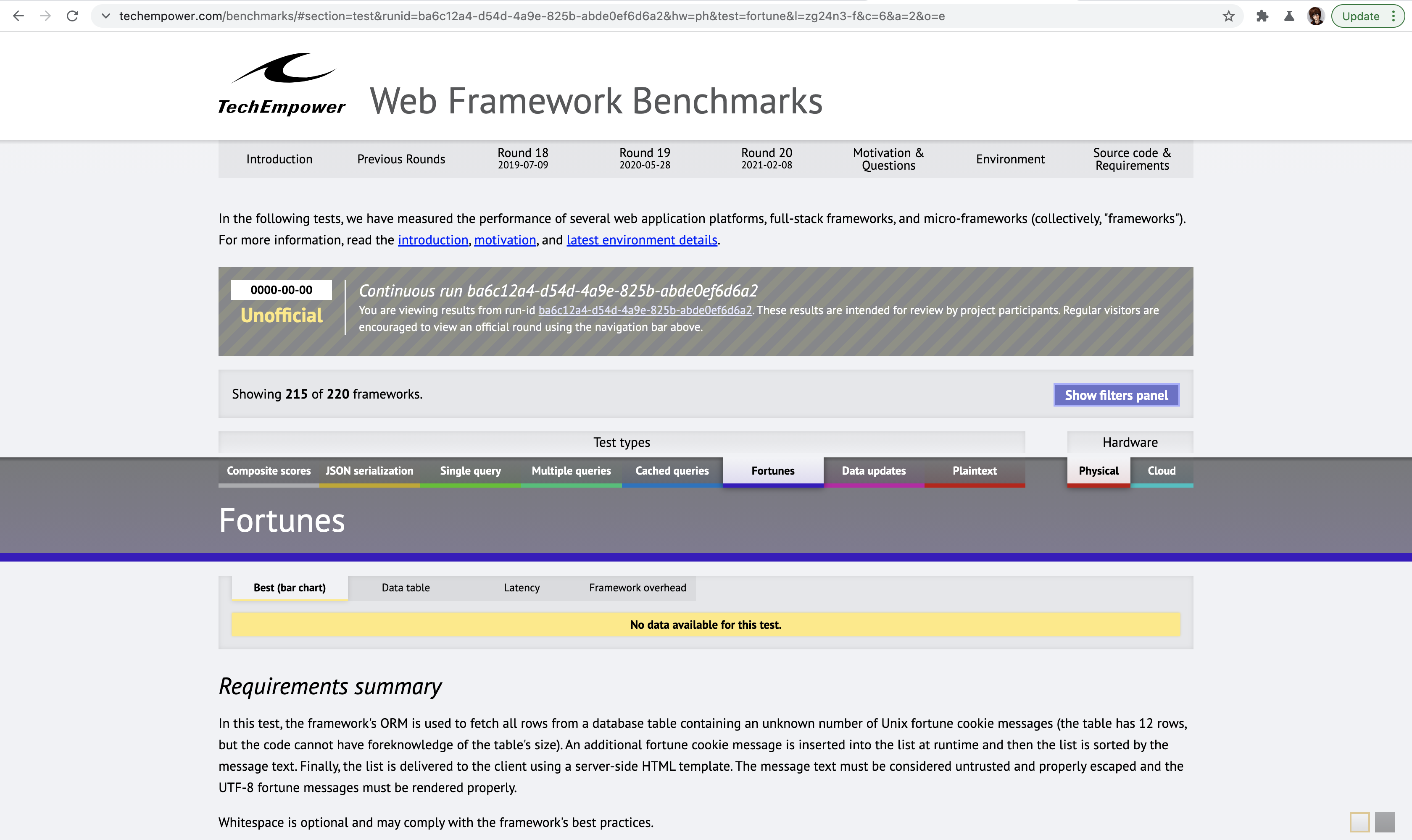Click the Continuous run title text
The height and width of the screenshot is (840, 1412).
(x=558, y=290)
